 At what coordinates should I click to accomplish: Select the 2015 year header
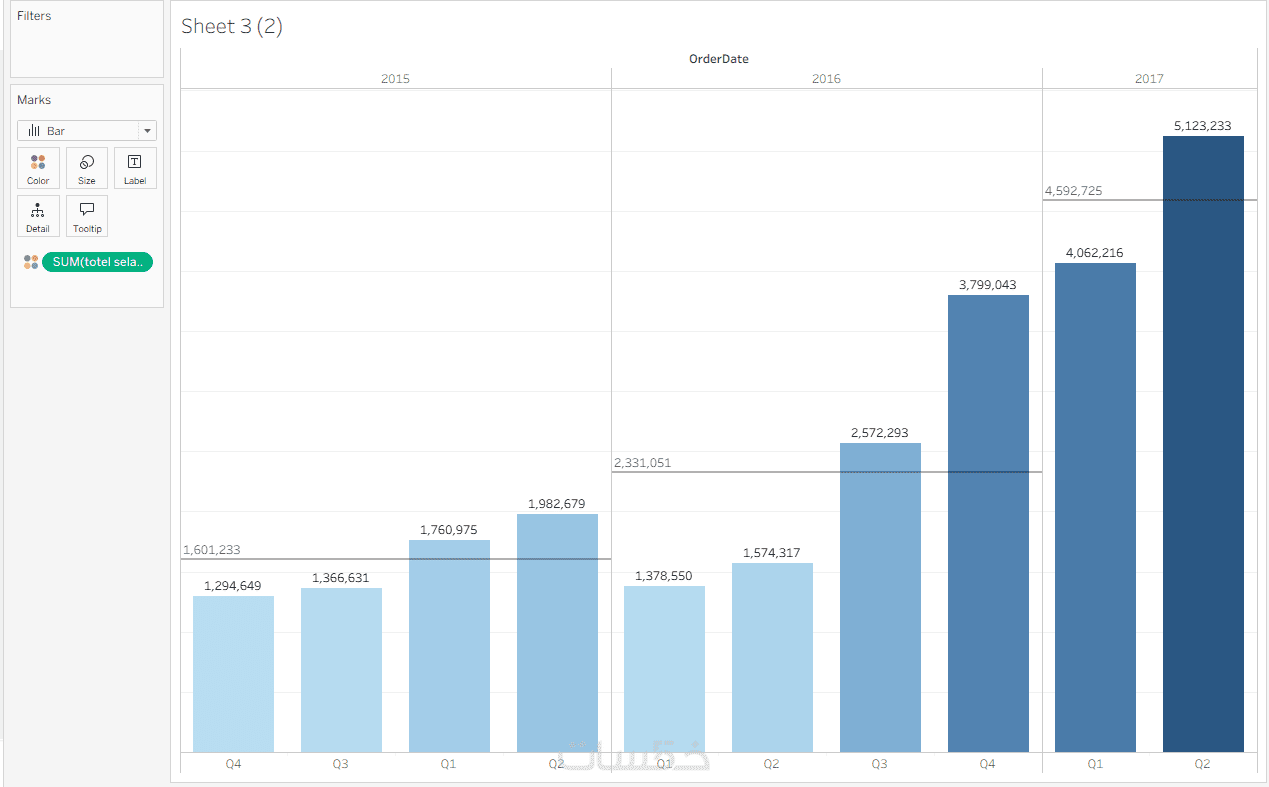(395, 79)
